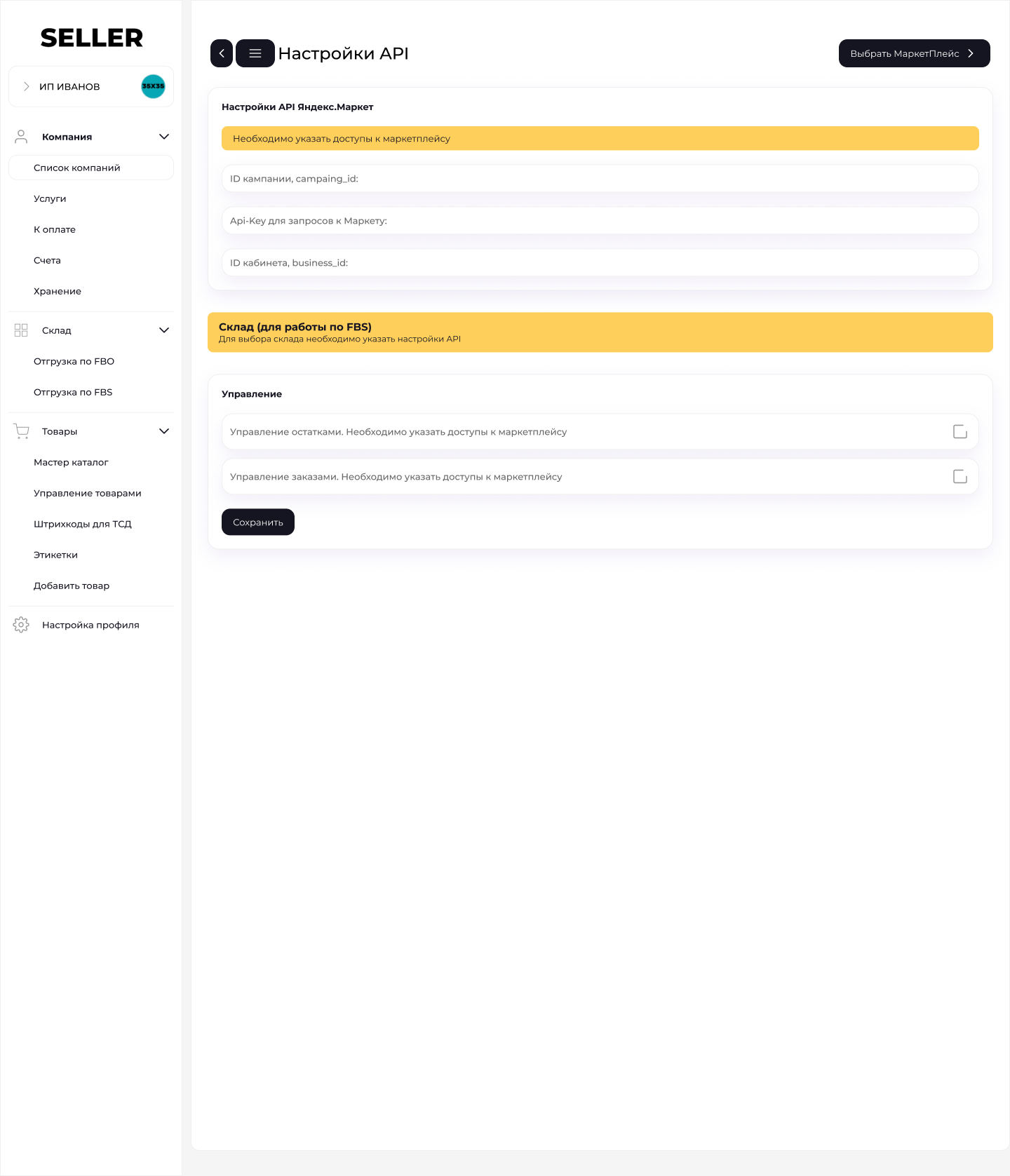Open Список компаний menu item
Screen dimensions: 1010x1176
[x=91, y=168]
